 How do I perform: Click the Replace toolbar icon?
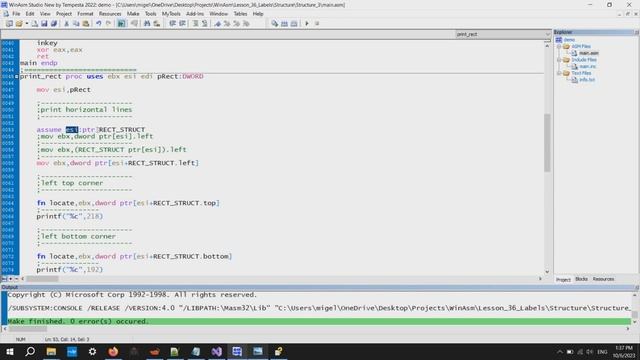(156, 24)
